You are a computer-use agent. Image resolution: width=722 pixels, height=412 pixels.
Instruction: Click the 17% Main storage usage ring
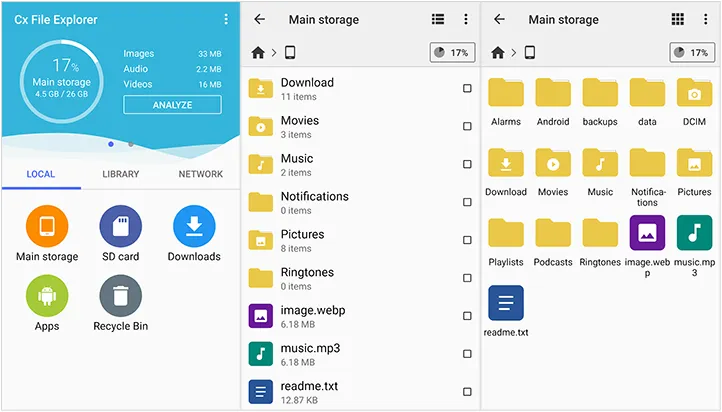coord(61,81)
